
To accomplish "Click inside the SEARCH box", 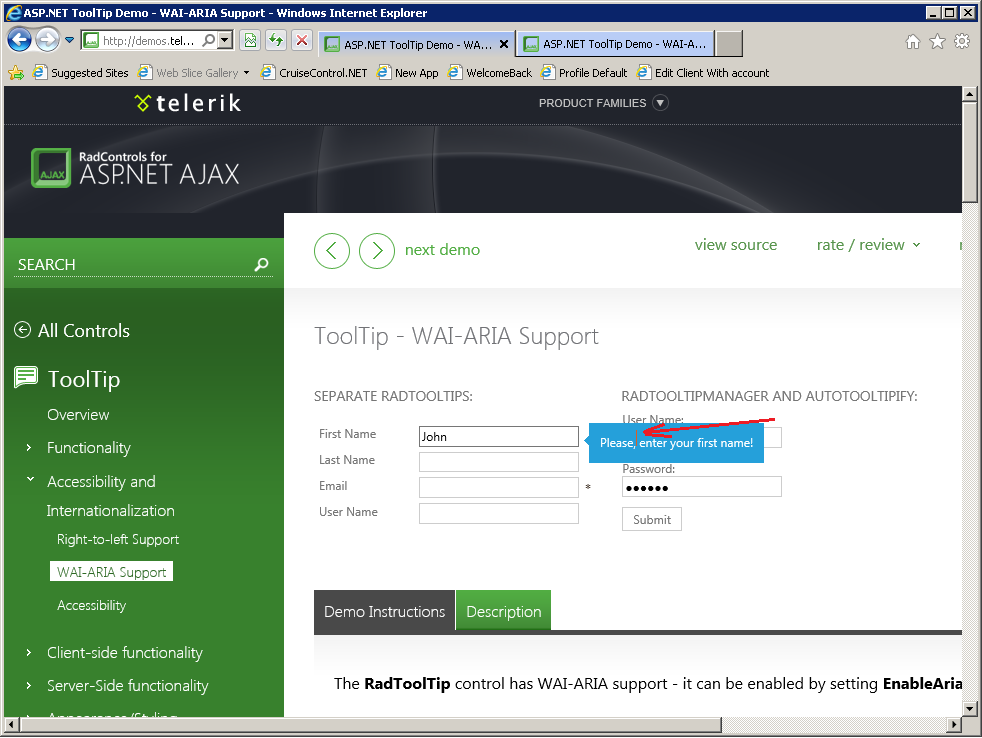I will coord(133,265).
